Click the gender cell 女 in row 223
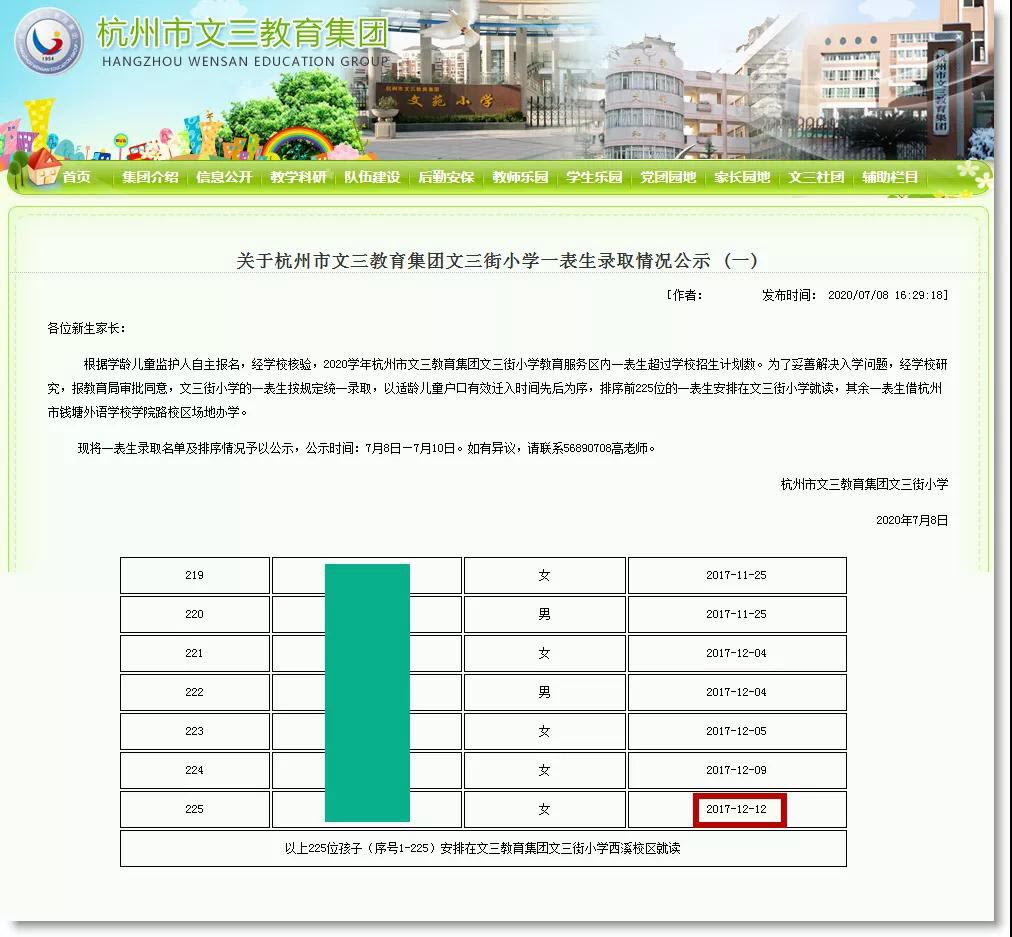Image resolution: width=1012 pixels, height=937 pixels. pyautogui.click(x=545, y=731)
